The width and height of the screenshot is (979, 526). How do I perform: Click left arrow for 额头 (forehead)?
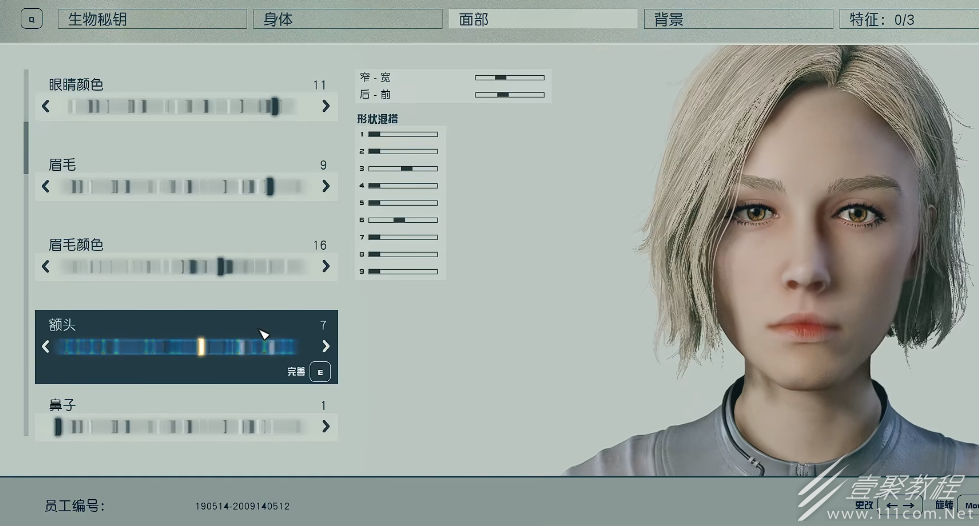coord(46,346)
